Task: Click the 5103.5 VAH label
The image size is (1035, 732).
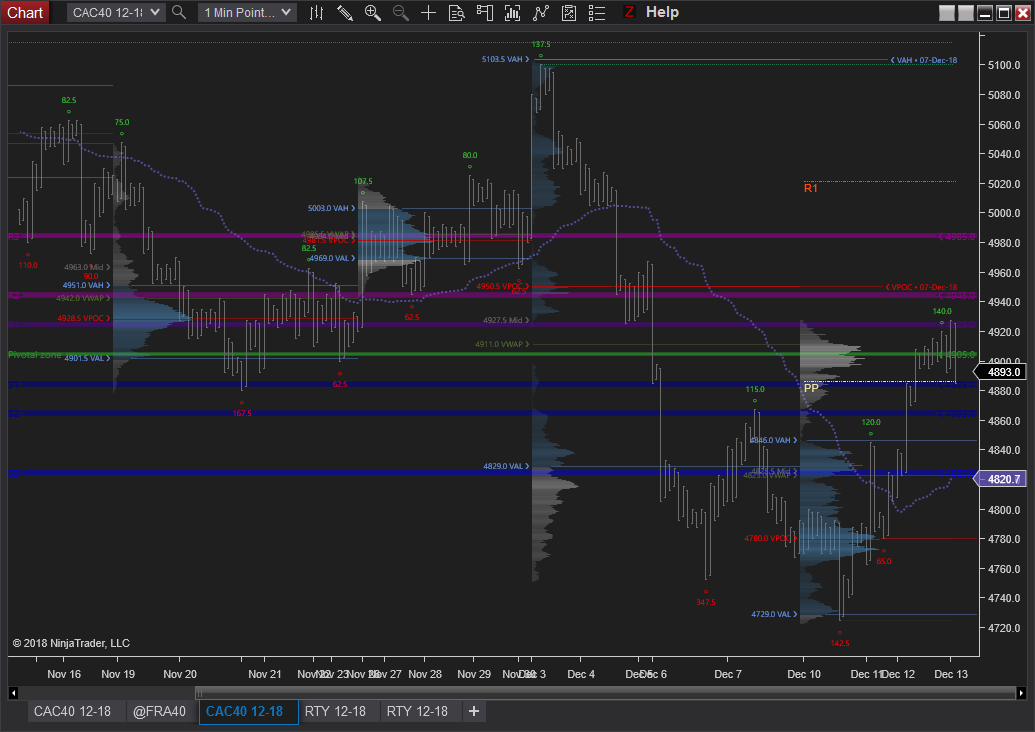Action: click(505, 59)
